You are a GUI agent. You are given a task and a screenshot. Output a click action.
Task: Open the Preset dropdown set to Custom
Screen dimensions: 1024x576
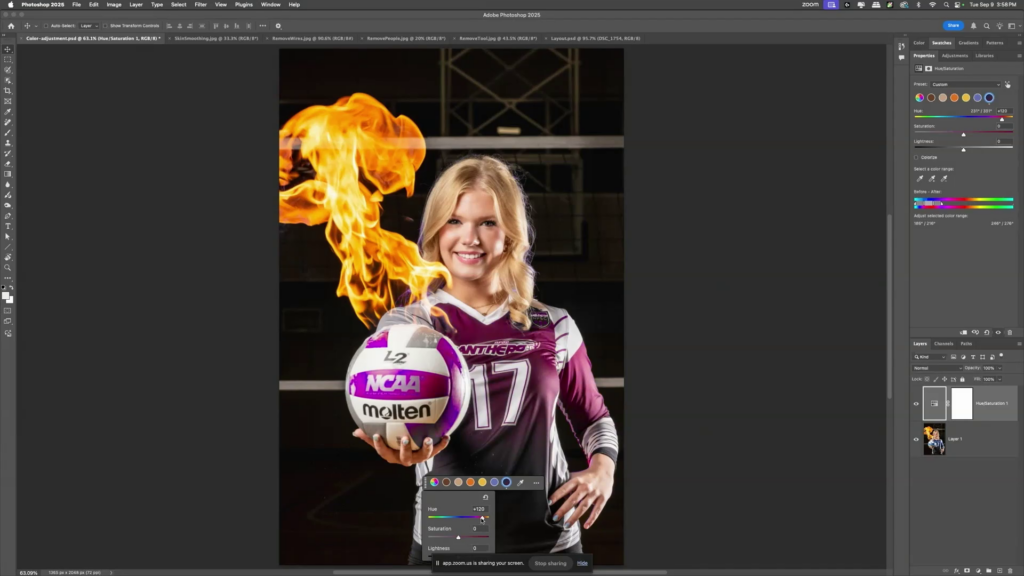click(x=965, y=84)
